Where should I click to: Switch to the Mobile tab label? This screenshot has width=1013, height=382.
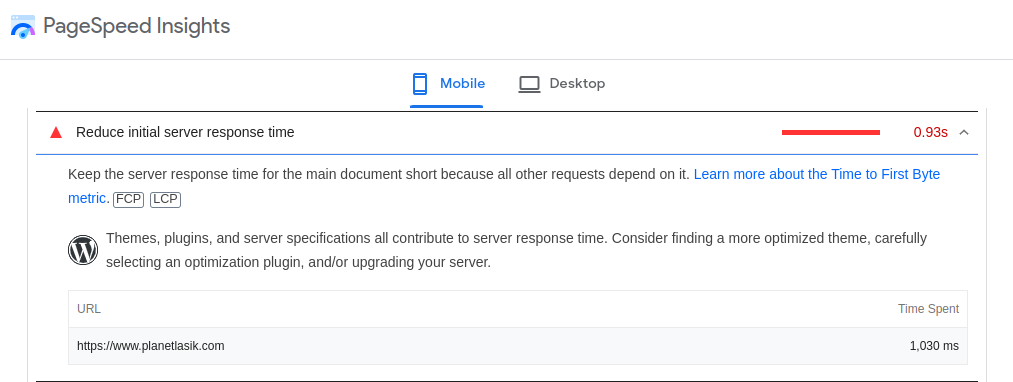[463, 83]
